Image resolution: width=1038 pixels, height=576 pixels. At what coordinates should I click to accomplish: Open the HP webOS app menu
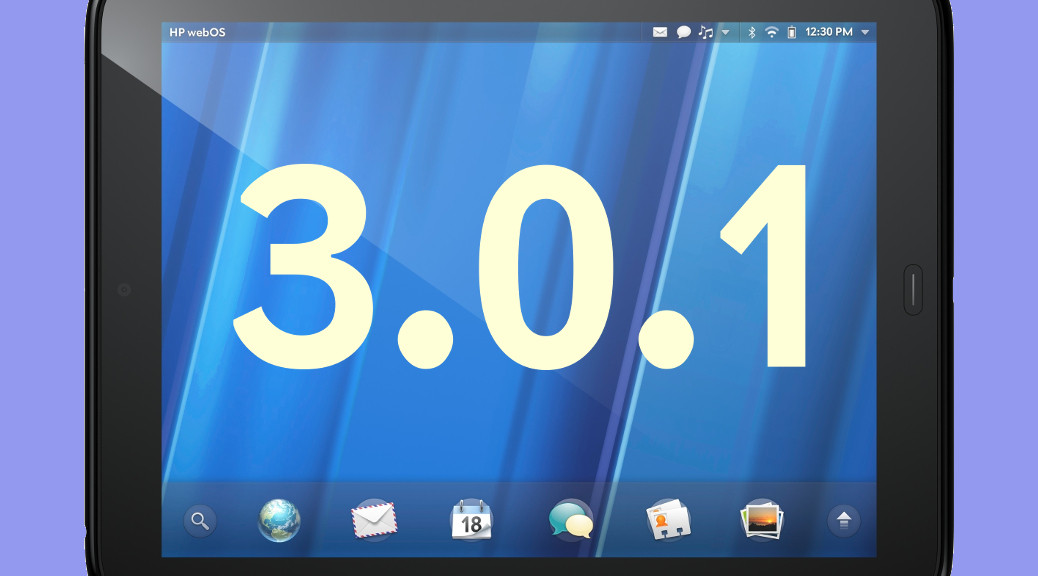coord(197,32)
